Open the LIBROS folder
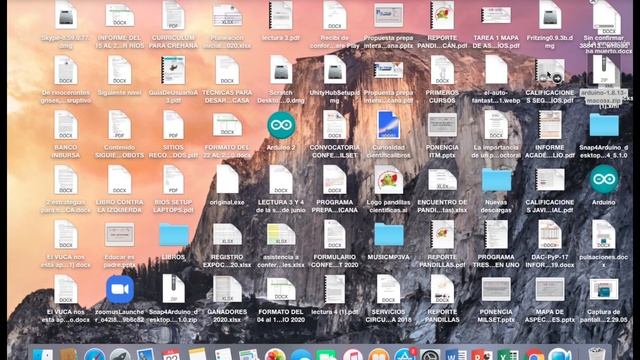The height and width of the screenshot is (360, 640). coord(173,235)
